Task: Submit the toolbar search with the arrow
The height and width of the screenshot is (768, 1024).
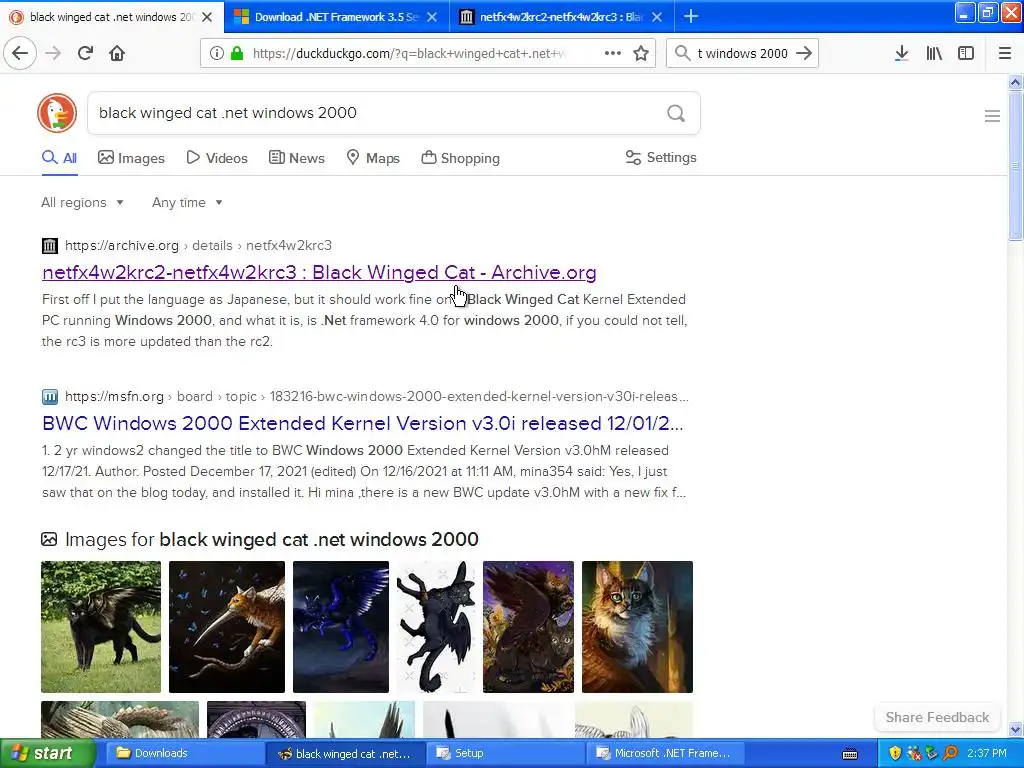Action: [804, 54]
